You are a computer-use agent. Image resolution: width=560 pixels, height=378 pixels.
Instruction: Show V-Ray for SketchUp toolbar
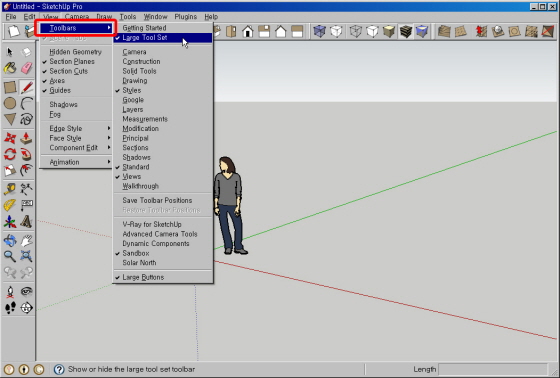coord(163,224)
